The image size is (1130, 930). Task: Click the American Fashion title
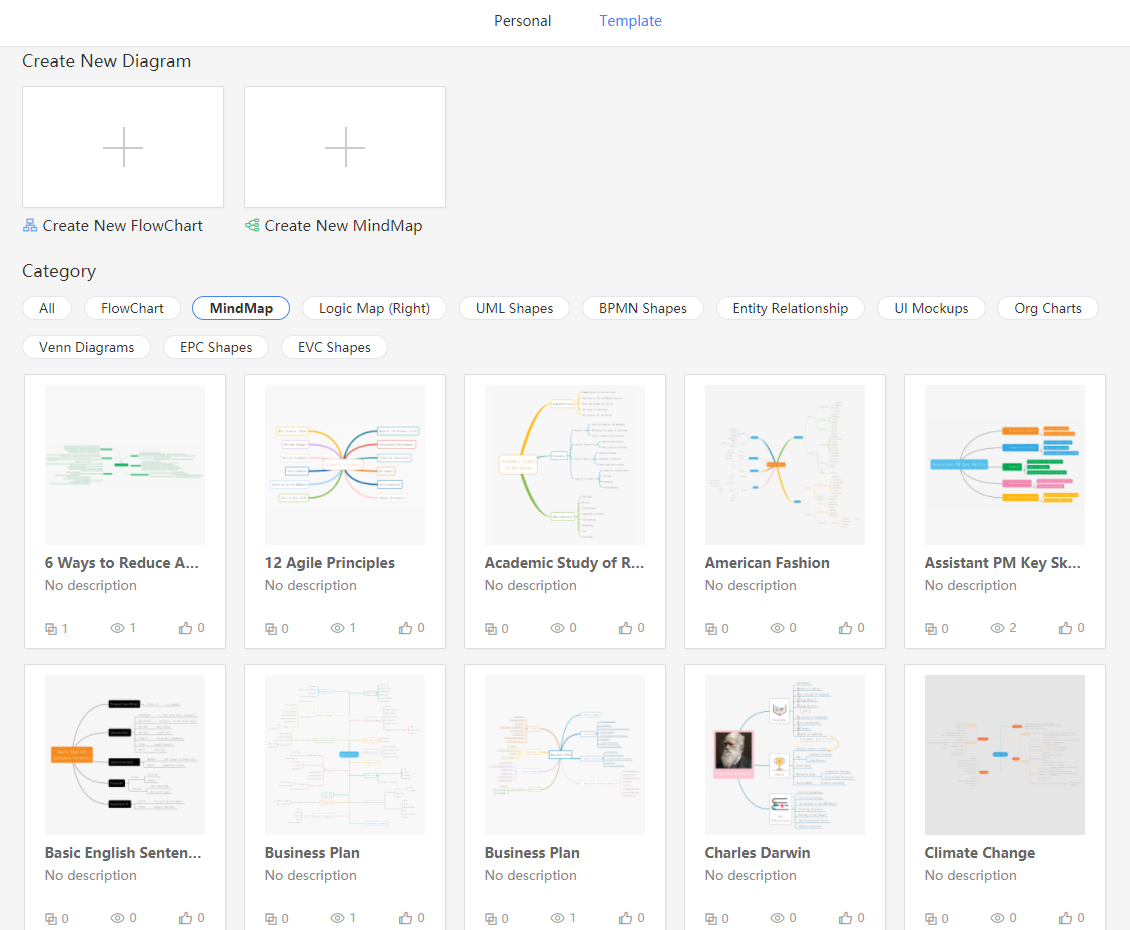point(767,562)
